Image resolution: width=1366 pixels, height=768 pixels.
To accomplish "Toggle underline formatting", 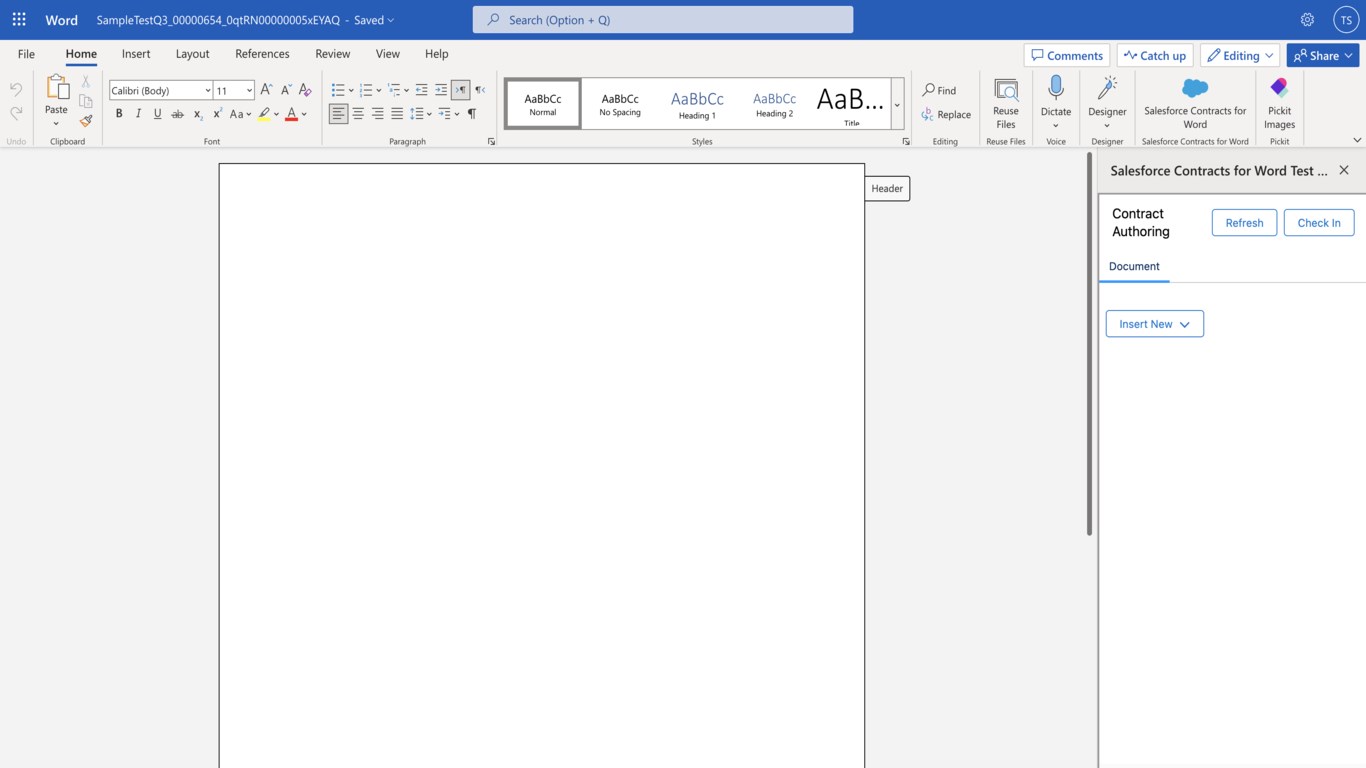I will tap(158, 114).
